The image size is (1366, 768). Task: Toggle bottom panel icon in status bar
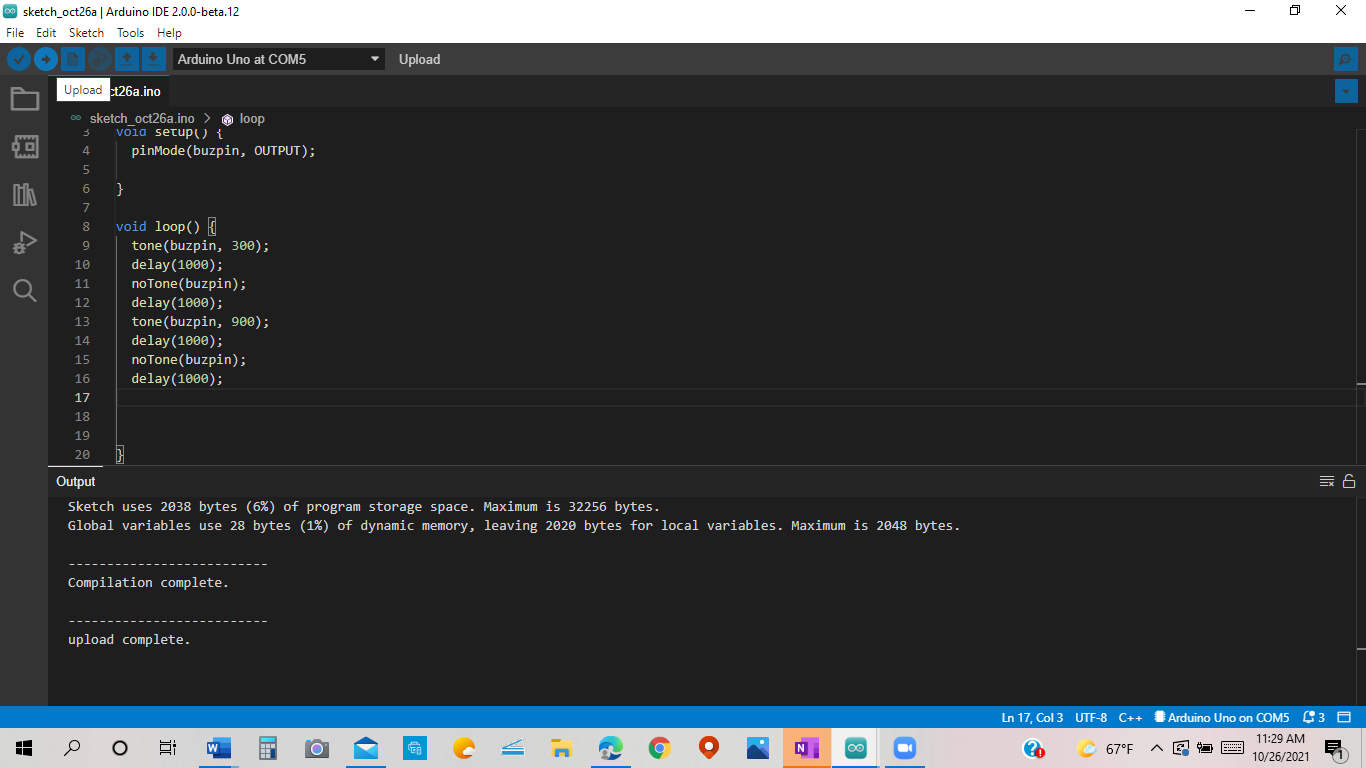coord(1344,717)
